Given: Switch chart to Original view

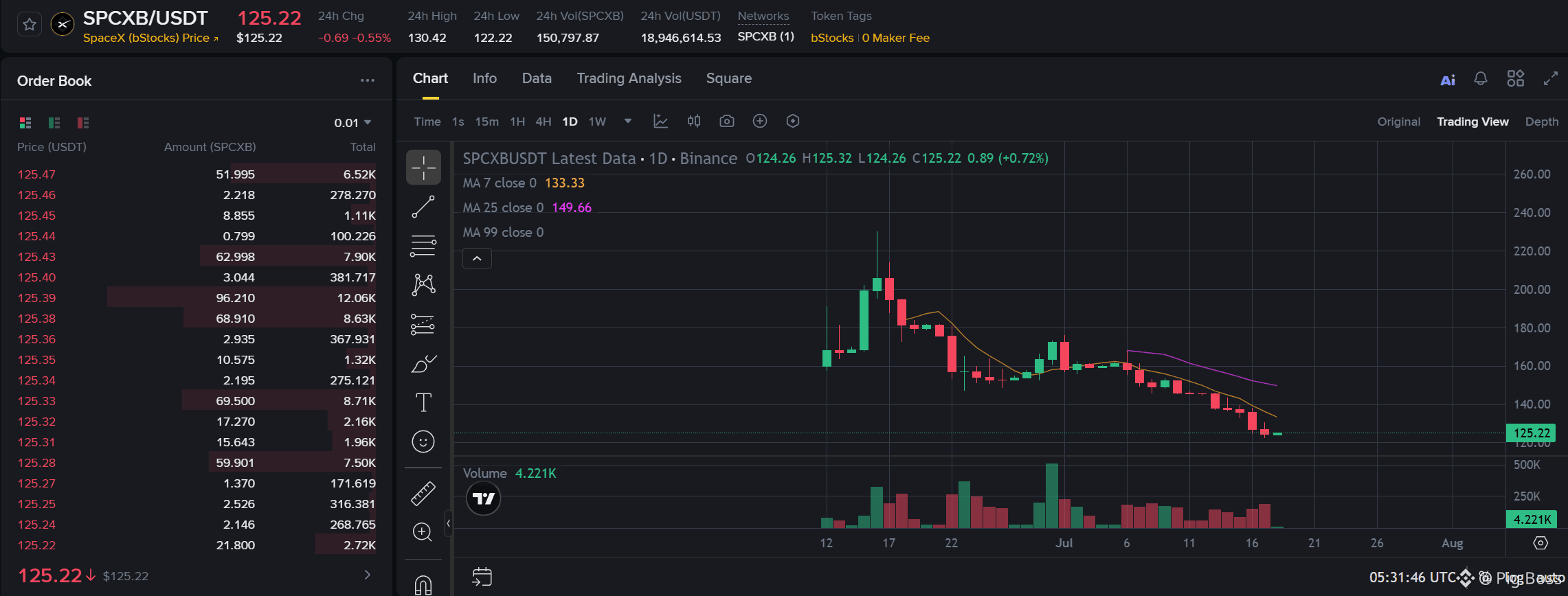Looking at the screenshot, I should tap(1398, 122).
